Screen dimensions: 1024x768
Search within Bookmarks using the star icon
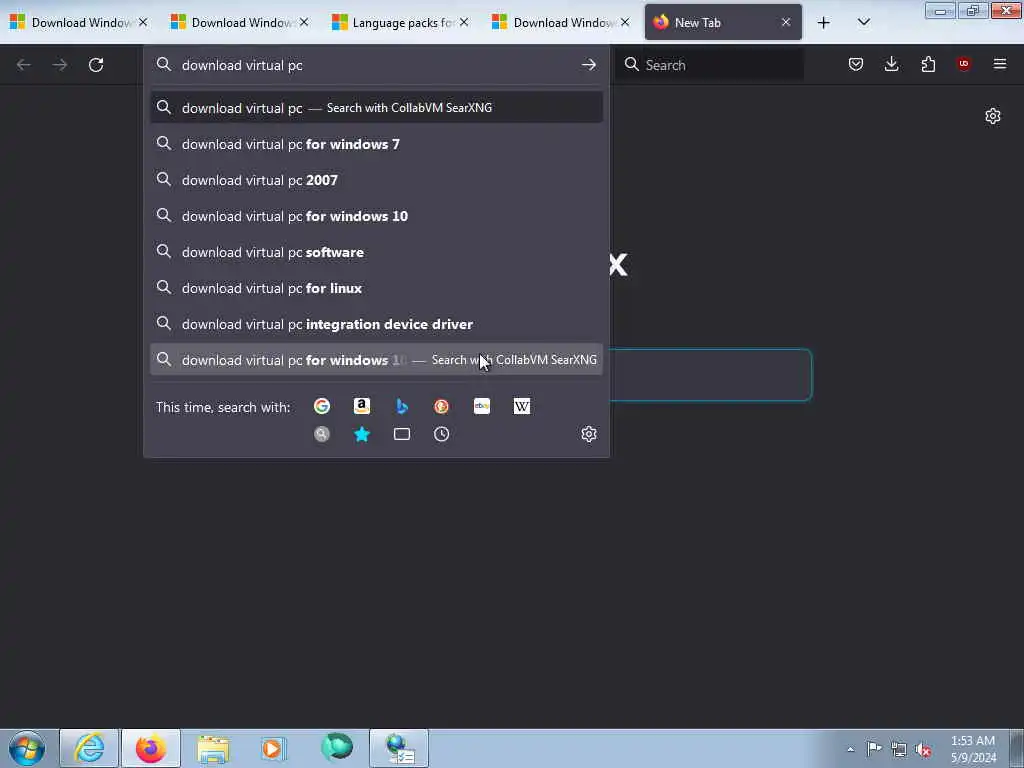click(x=362, y=434)
